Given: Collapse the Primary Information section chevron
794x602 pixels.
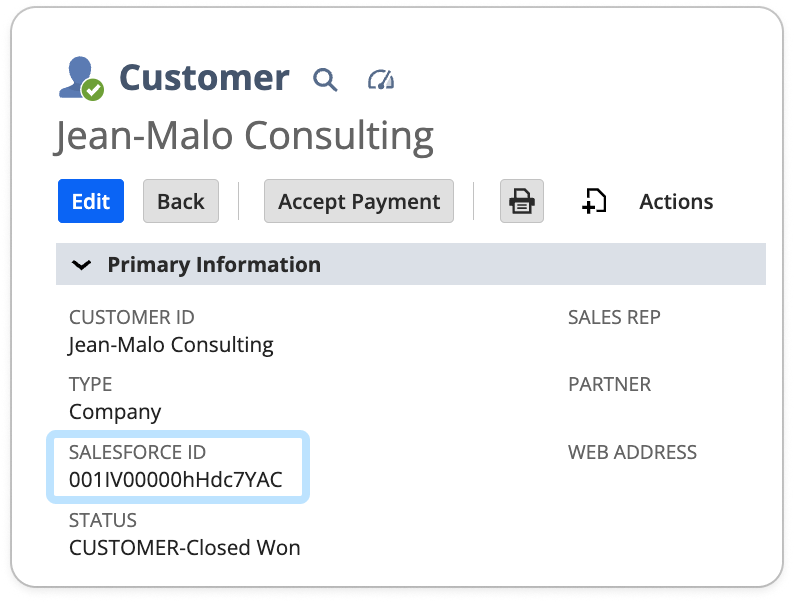Looking at the screenshot, I should coord(82,265).
